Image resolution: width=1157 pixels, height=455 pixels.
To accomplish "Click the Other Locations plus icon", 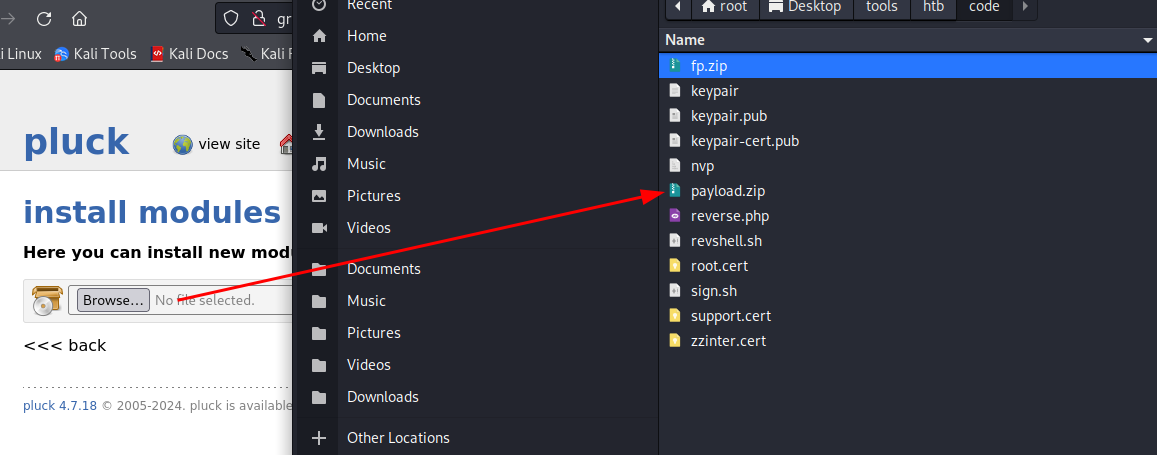I will click(x=319, y=438).
